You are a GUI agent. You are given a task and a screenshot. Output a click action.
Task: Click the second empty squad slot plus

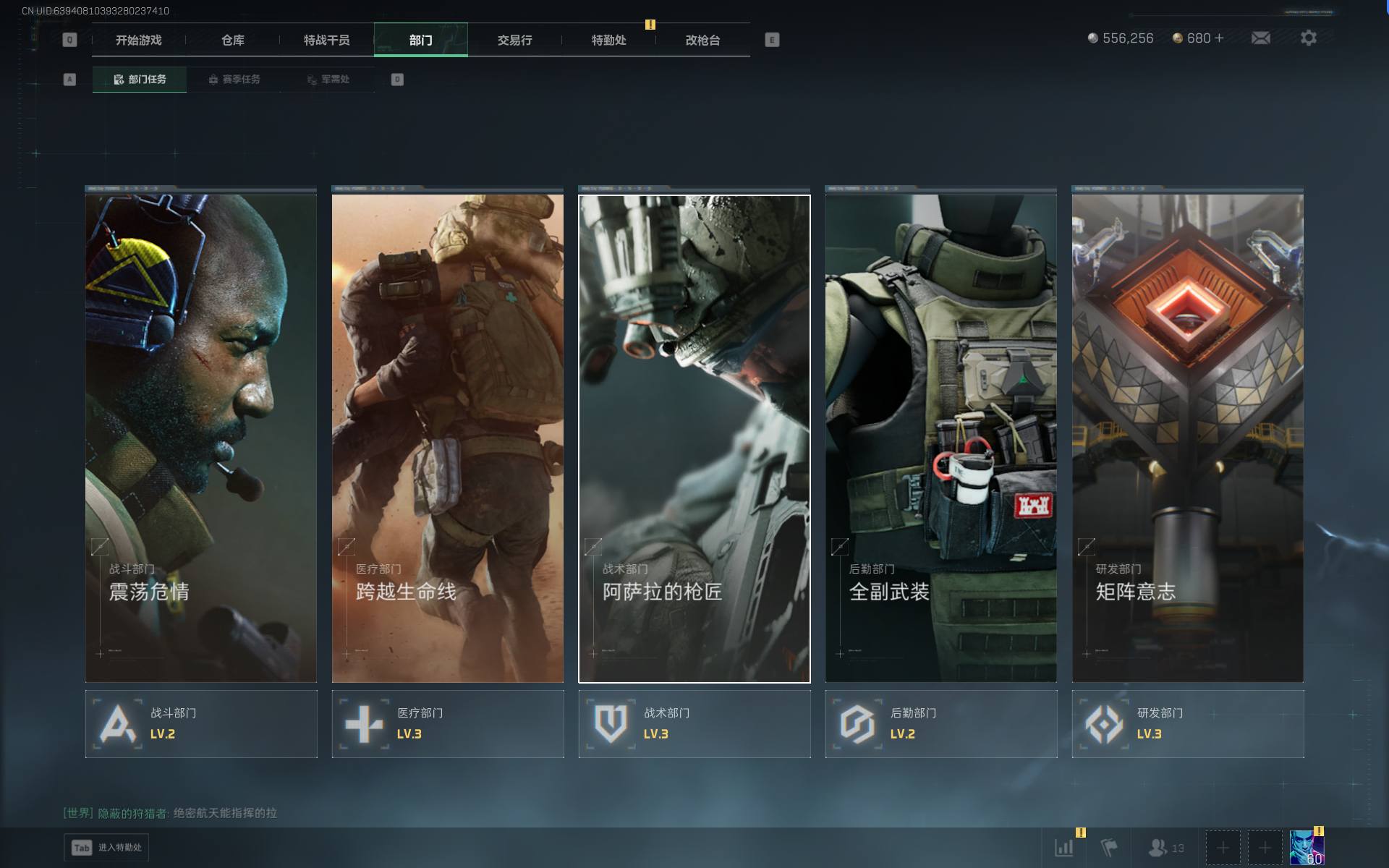point(1265,847)
